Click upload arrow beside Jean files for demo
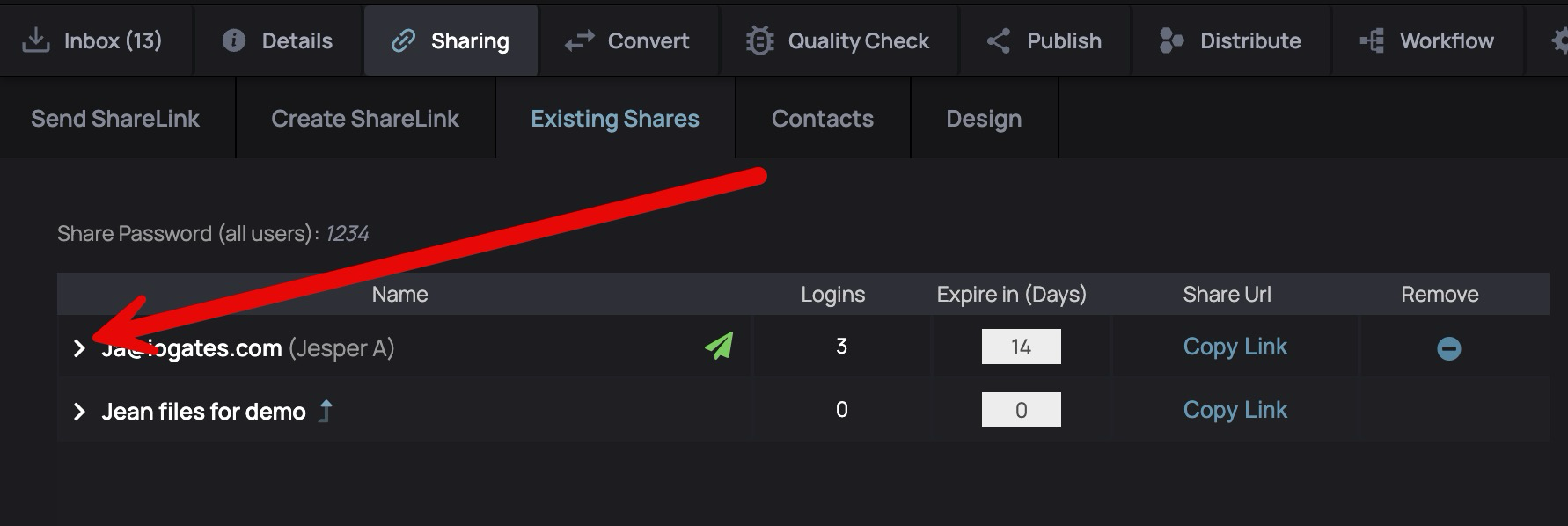Screen dimensions: 1568x526 (x=326, y=411)
